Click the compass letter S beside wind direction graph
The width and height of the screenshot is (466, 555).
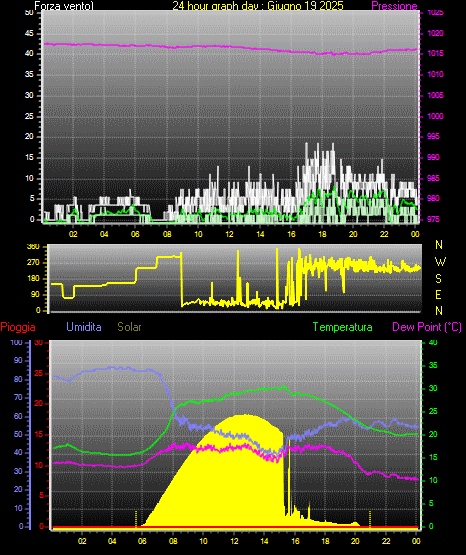click(438, 279)
